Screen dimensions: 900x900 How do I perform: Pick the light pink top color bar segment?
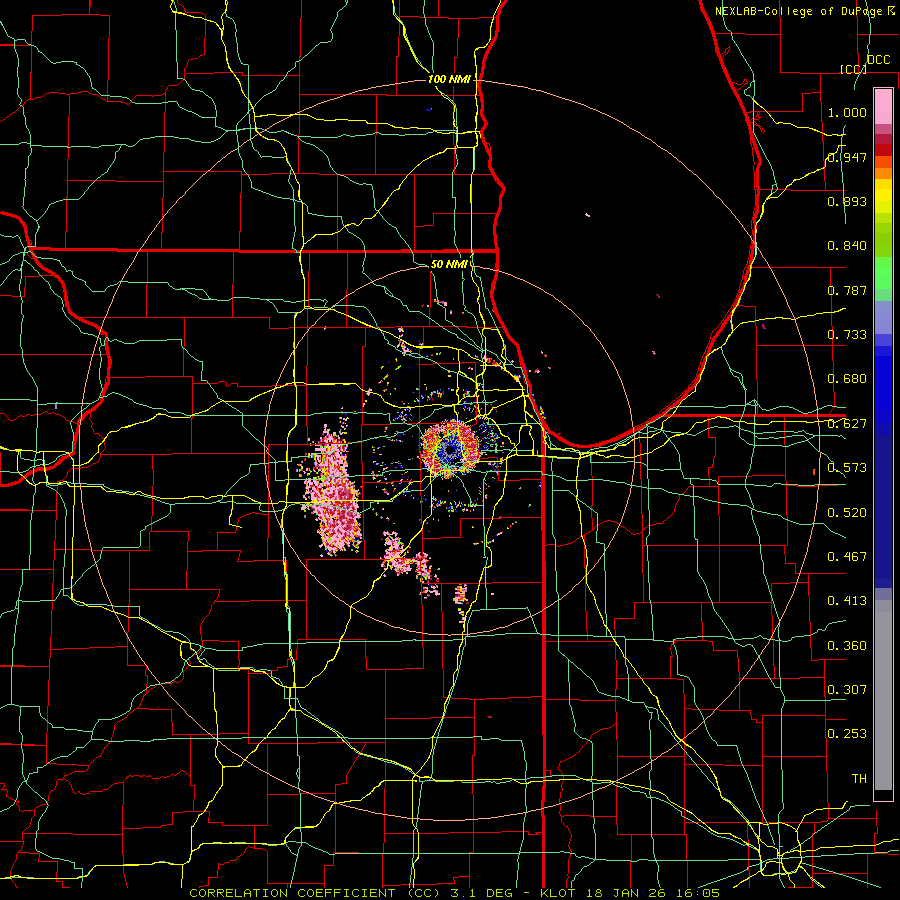pos(883,106)
